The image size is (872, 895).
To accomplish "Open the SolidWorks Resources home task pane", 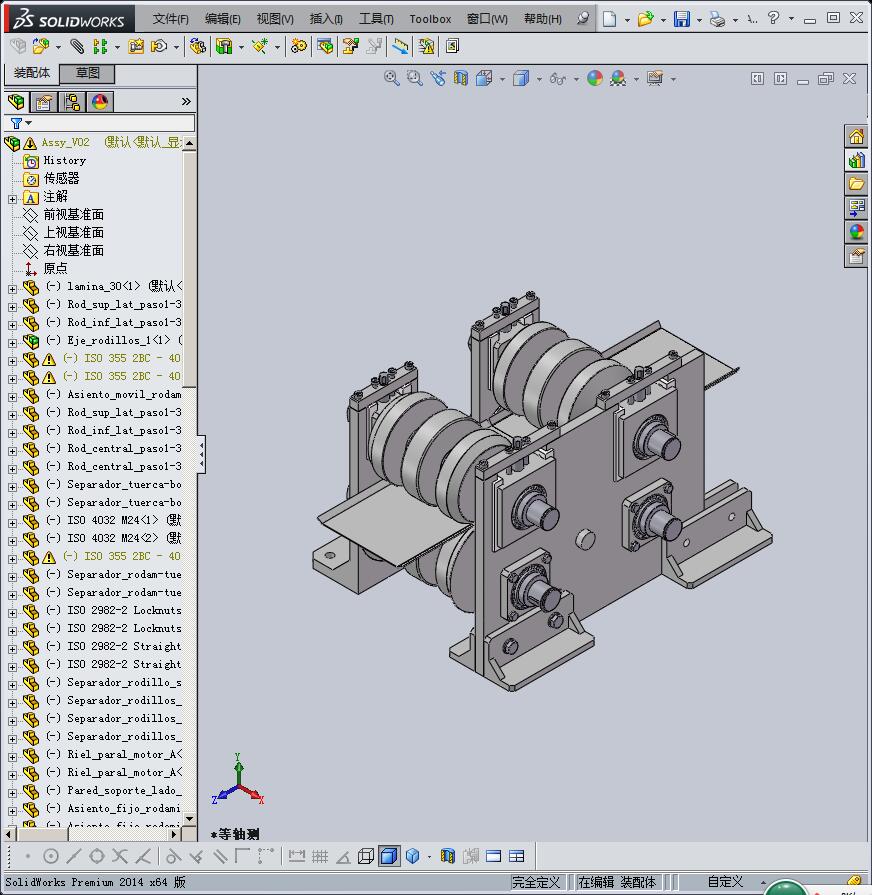I will tap(856, 136).
